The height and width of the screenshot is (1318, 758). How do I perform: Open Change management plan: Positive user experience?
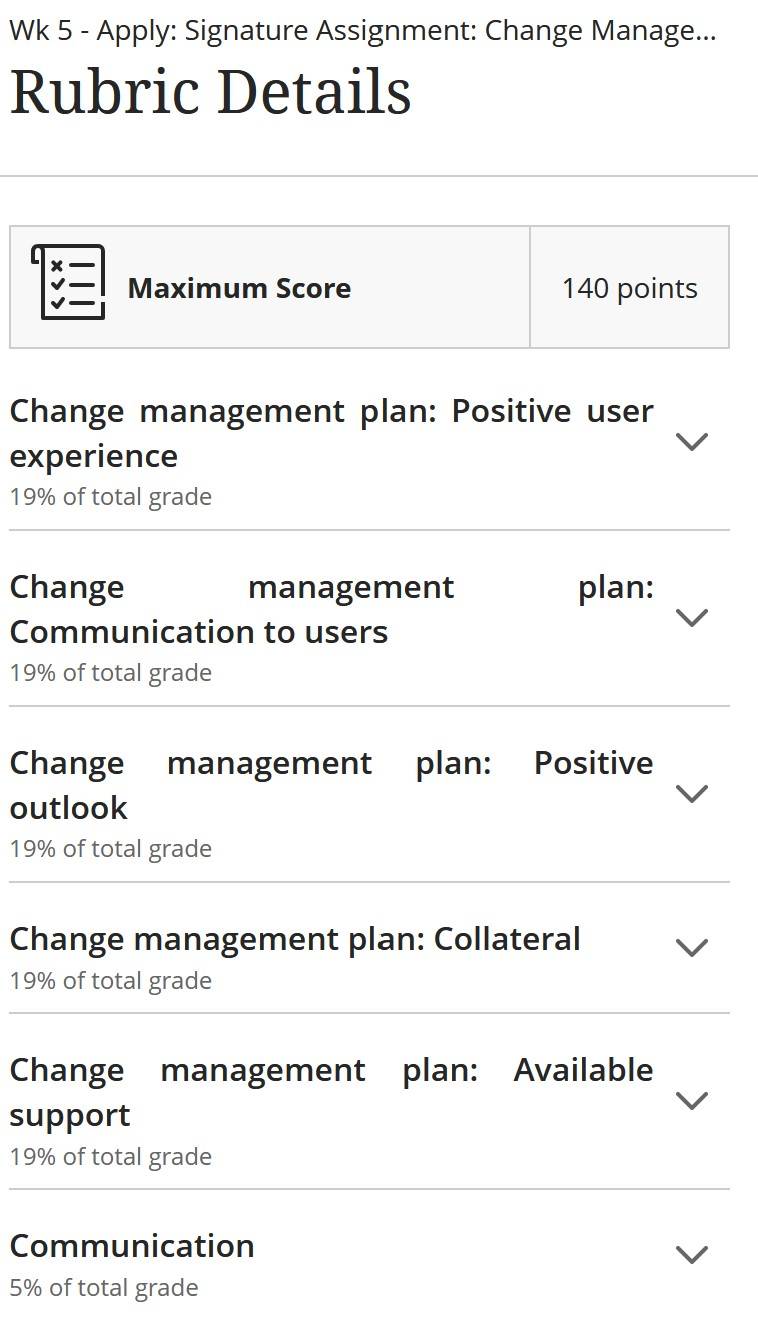(331, 433)
